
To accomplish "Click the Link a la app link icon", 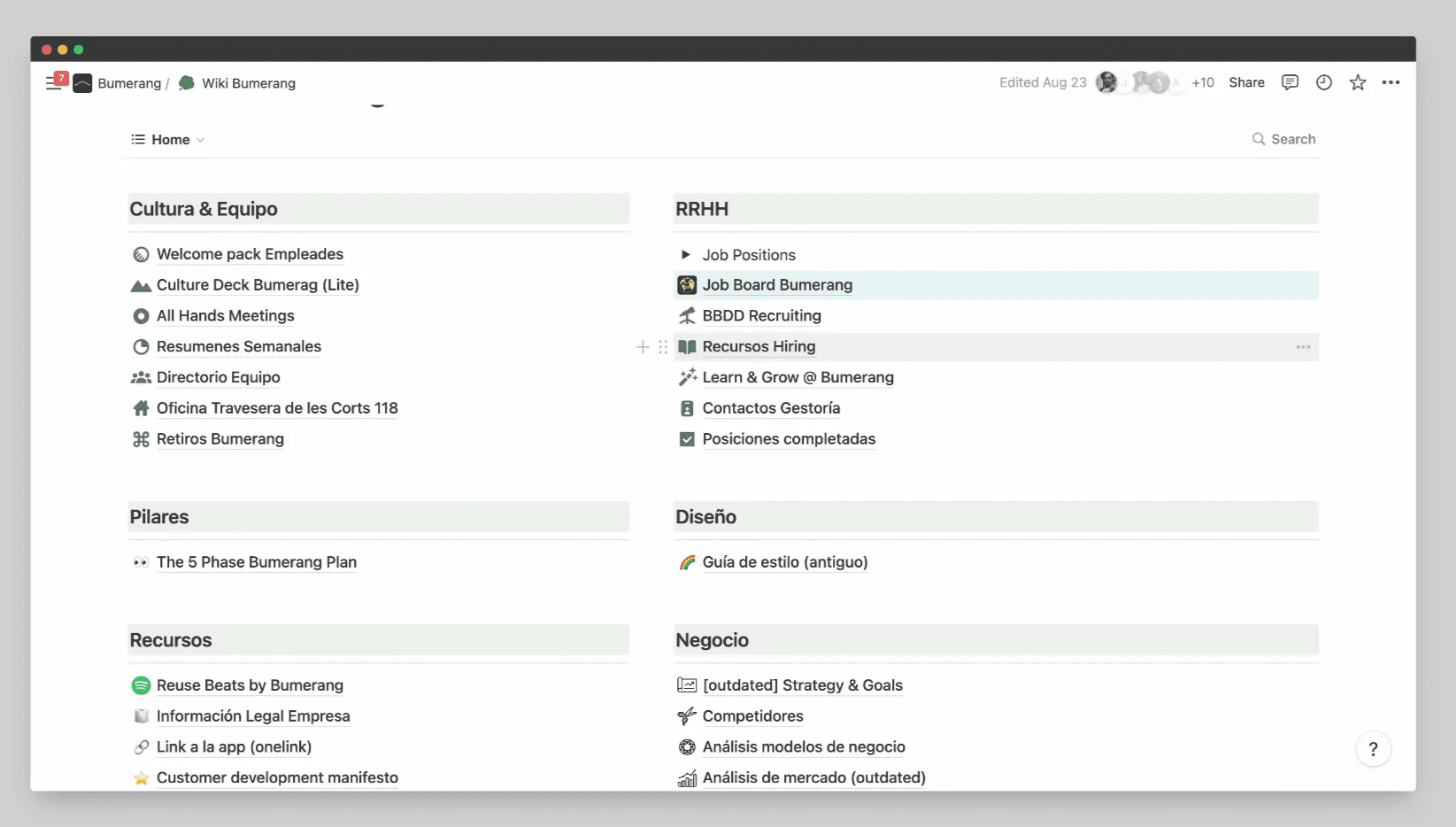I will point(141,747).
